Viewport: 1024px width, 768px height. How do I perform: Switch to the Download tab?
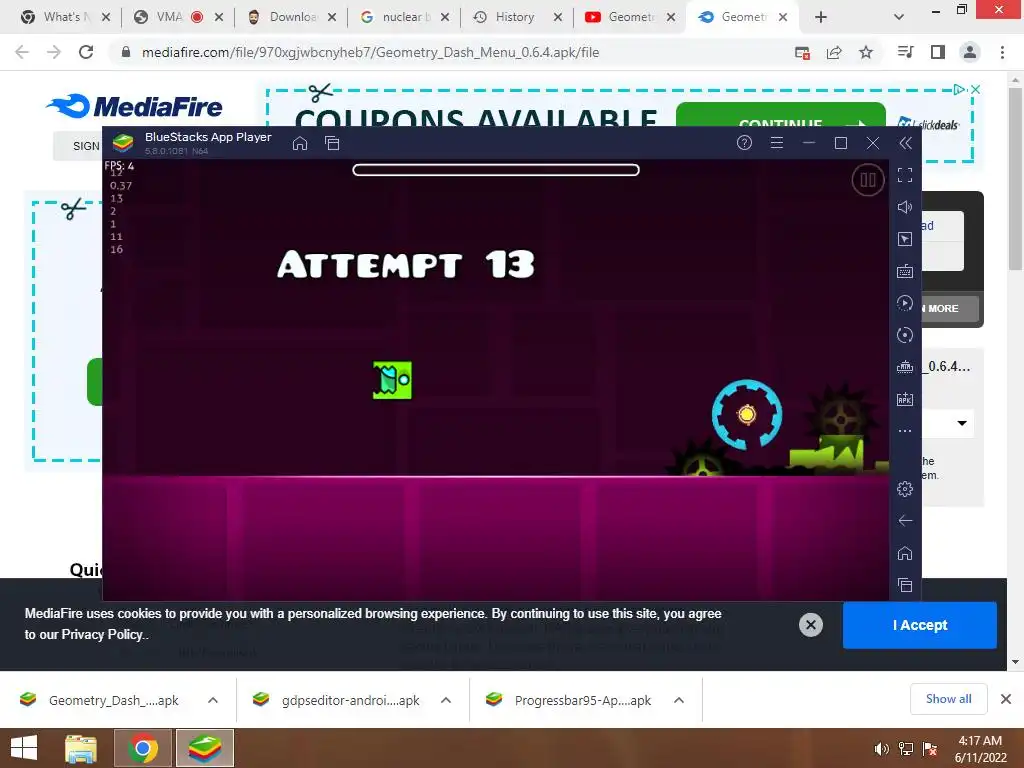tap(290, 17)
